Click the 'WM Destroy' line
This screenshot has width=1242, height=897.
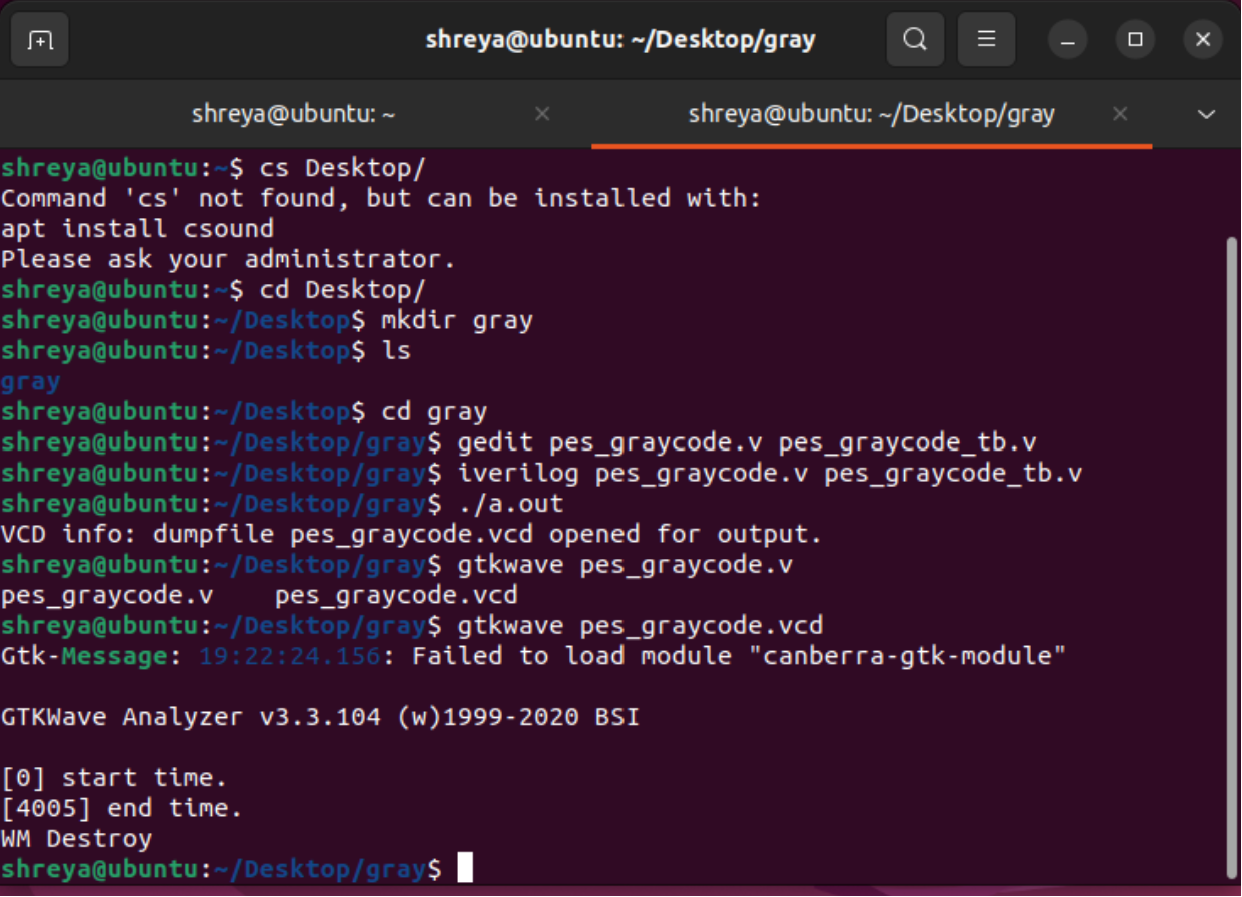pos(77,838)
